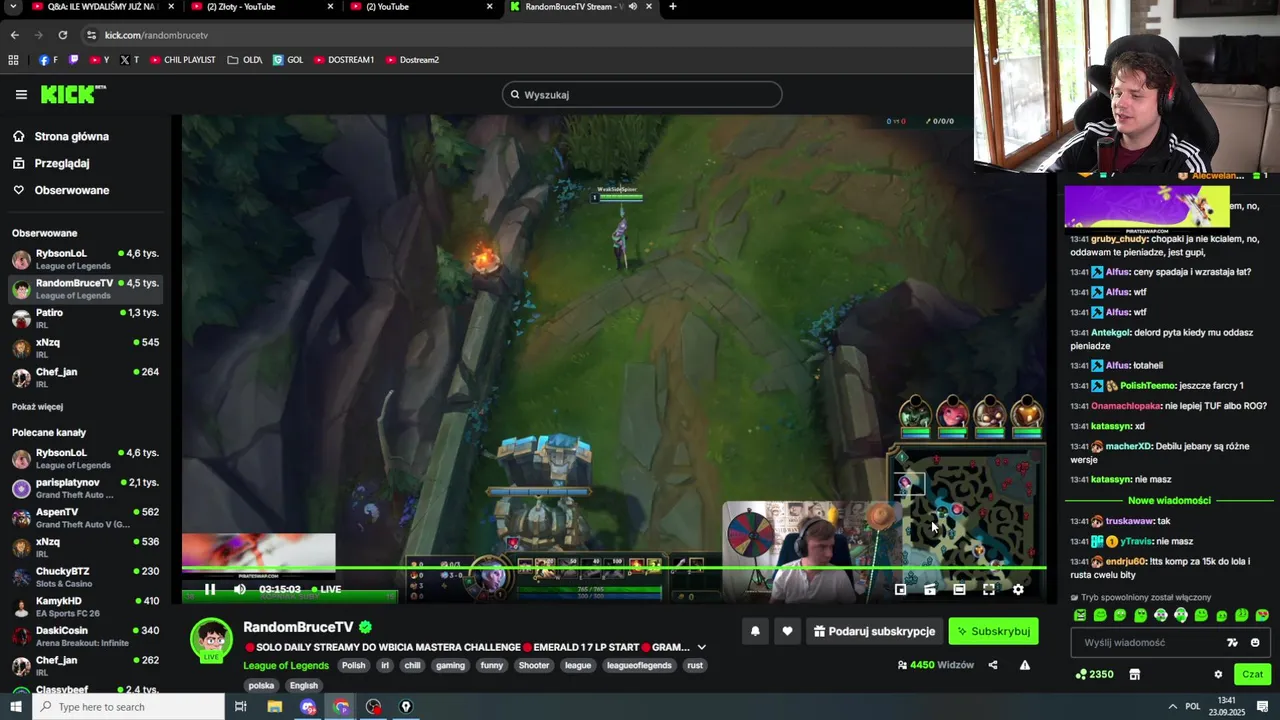Open the Chrome apps grid icon

14,60
